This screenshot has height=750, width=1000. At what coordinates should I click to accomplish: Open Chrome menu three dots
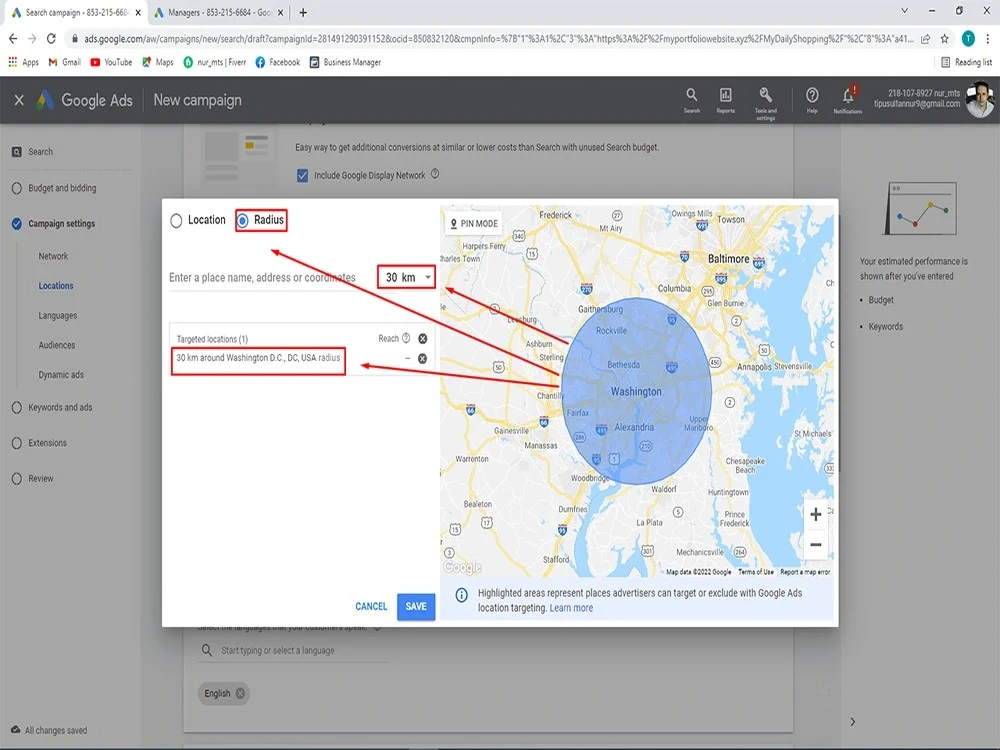[987, 39]
